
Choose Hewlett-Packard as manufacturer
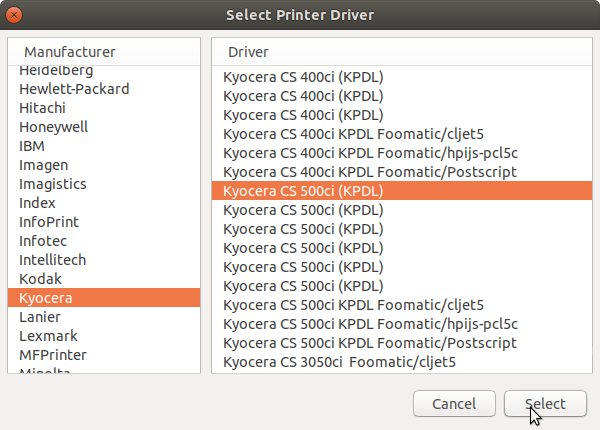point(104,89)
